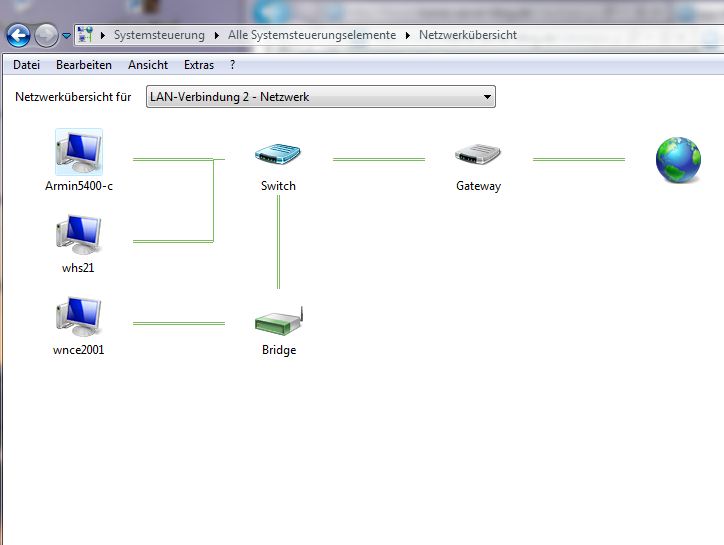724x545 pixels.
Task: Open the Bearbeiten menu
Action: (x=84, y=65)
